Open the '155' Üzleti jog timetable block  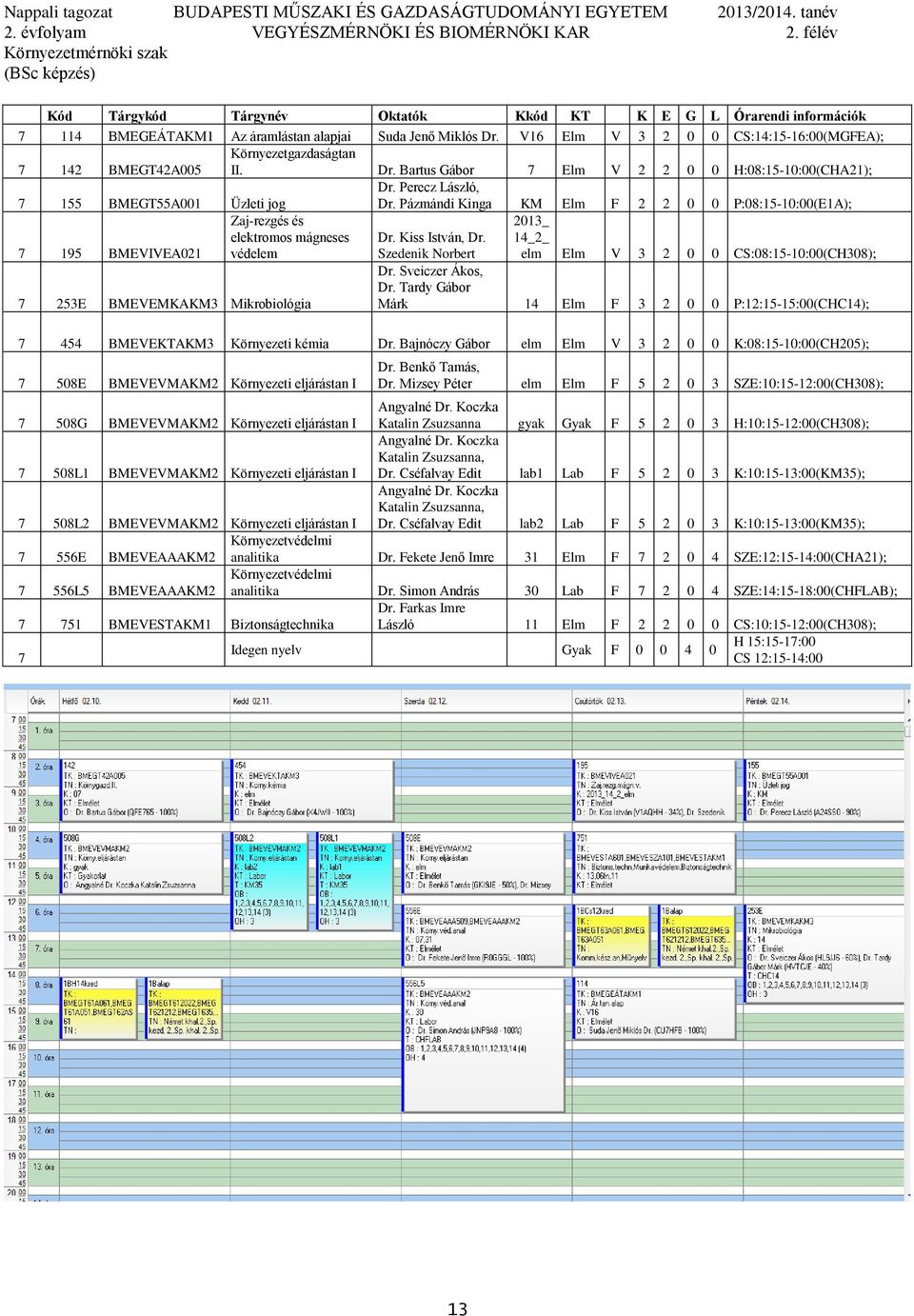click(x=824, y=789)
